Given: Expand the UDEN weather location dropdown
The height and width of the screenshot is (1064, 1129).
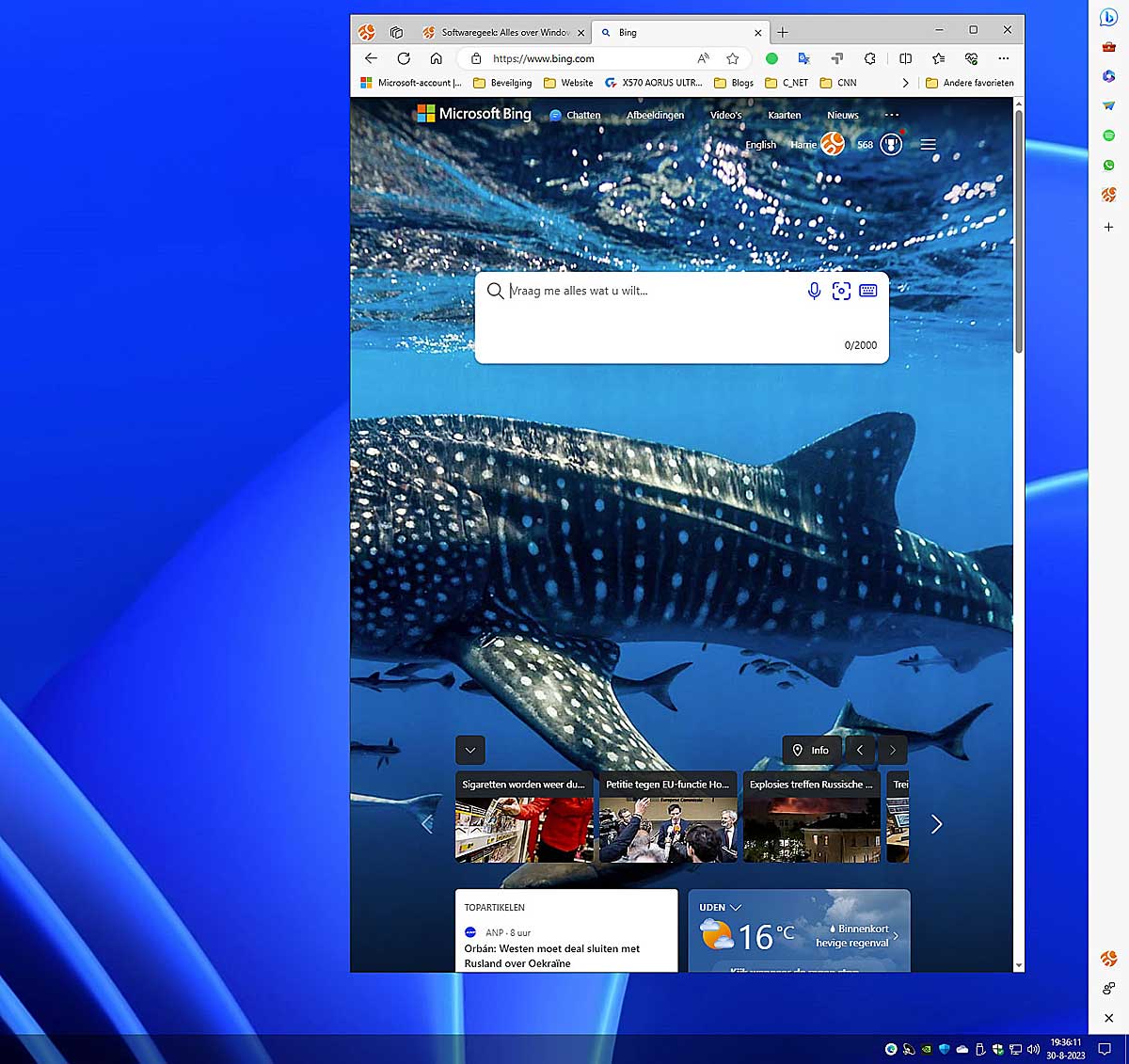Looking at the screenshot, I should (x=721, y=908).
